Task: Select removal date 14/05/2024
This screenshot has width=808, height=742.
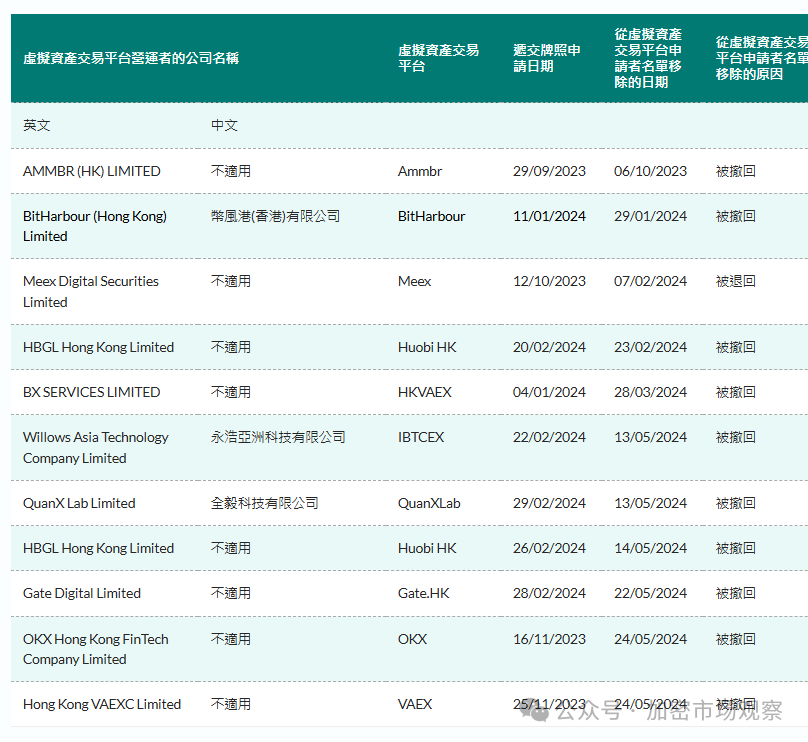Action: coord(650,548)
